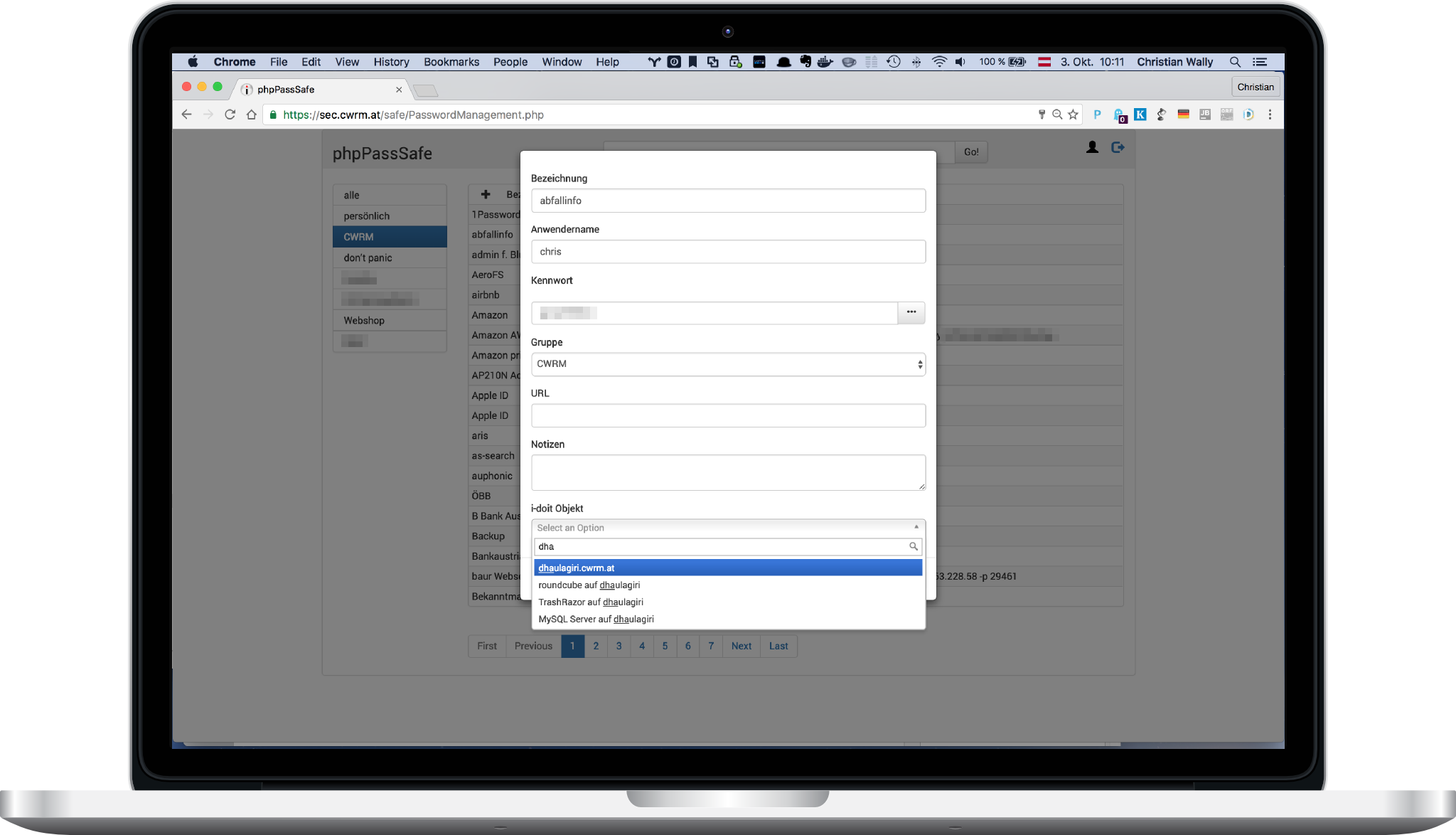
Task: Click the JB extension icon in the toolbar
Action: pos(1205,115)
